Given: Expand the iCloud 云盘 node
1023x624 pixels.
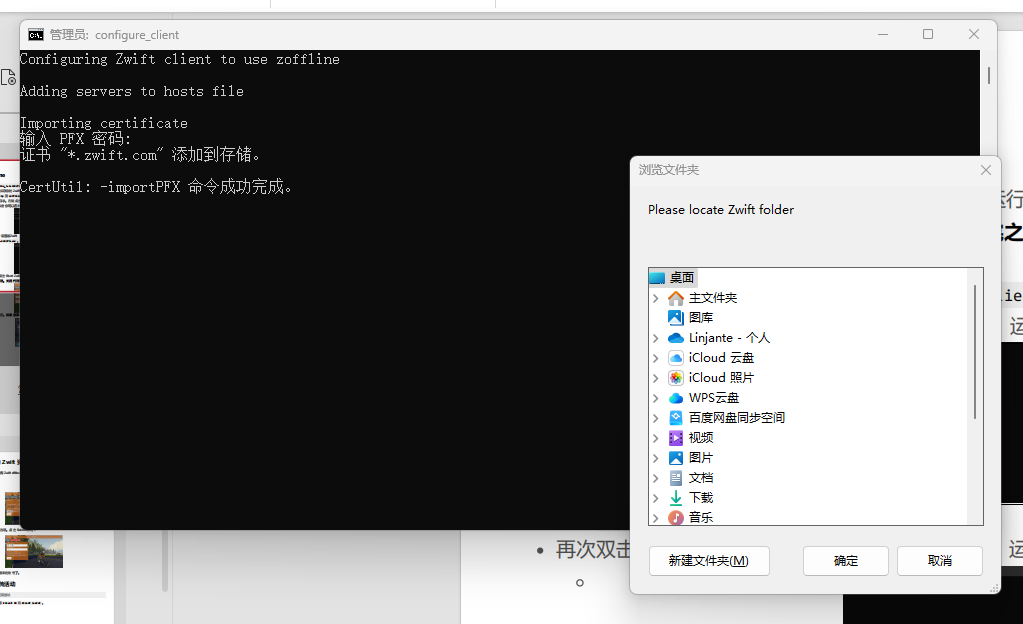Looking at the screenshot, I should 656,358.
